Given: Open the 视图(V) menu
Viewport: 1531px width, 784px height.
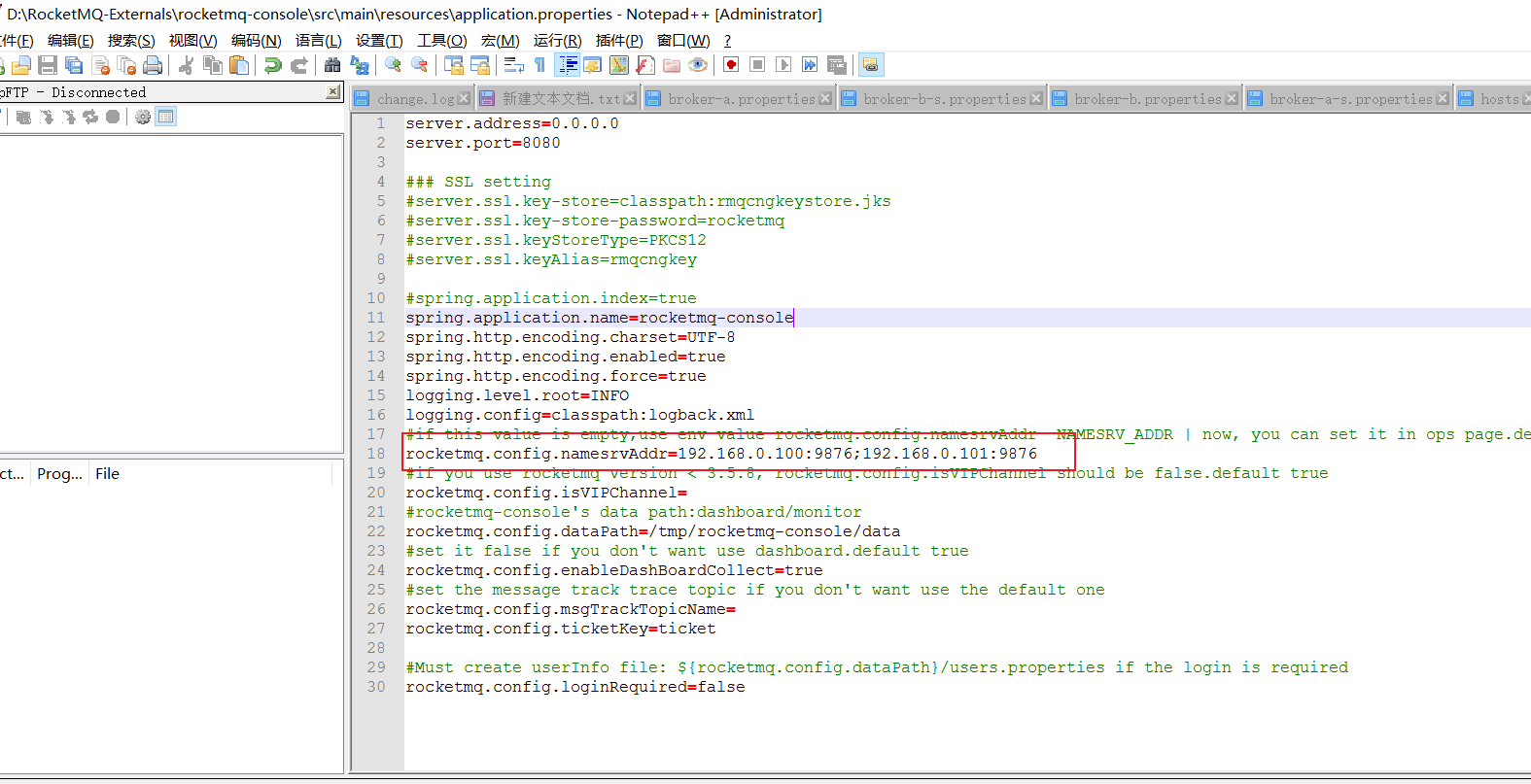Looking at the screenshot, I should 192,40.
